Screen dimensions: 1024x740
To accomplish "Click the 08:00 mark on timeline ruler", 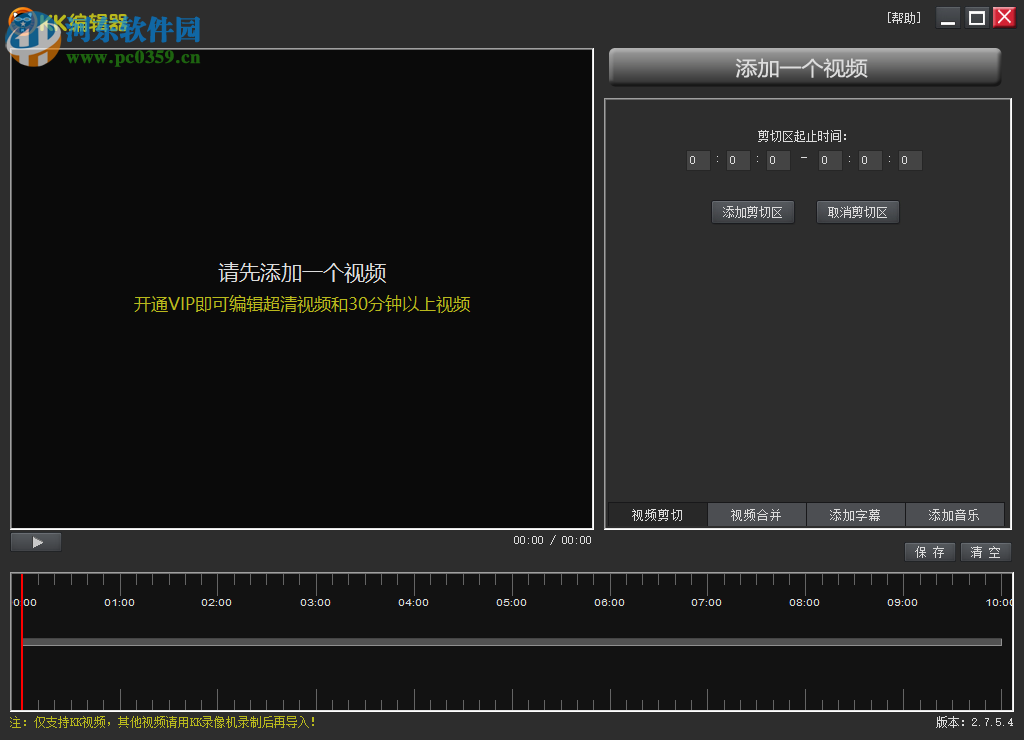I will click(804, 602).
